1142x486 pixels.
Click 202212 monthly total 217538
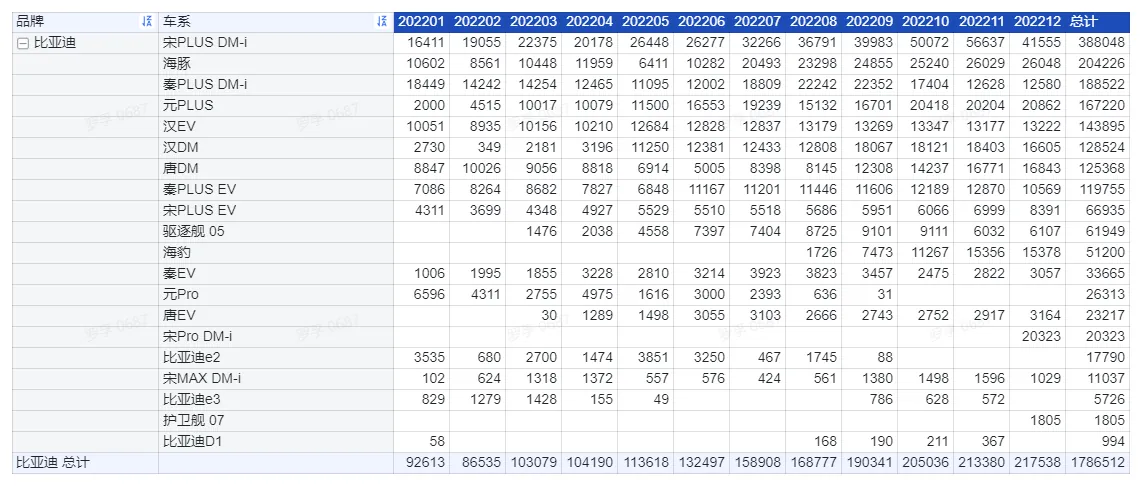click(x=1036, y=463)
